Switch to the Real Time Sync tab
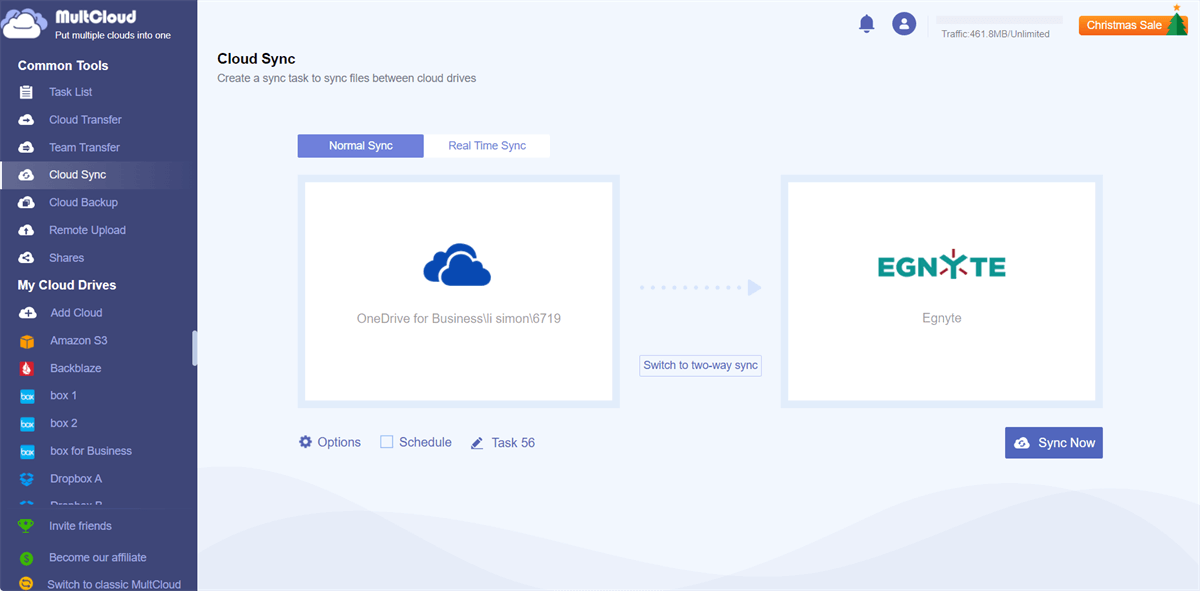The width and height of the screenshot is (1200, 591). pyautogui.click(x=487, y=146)
